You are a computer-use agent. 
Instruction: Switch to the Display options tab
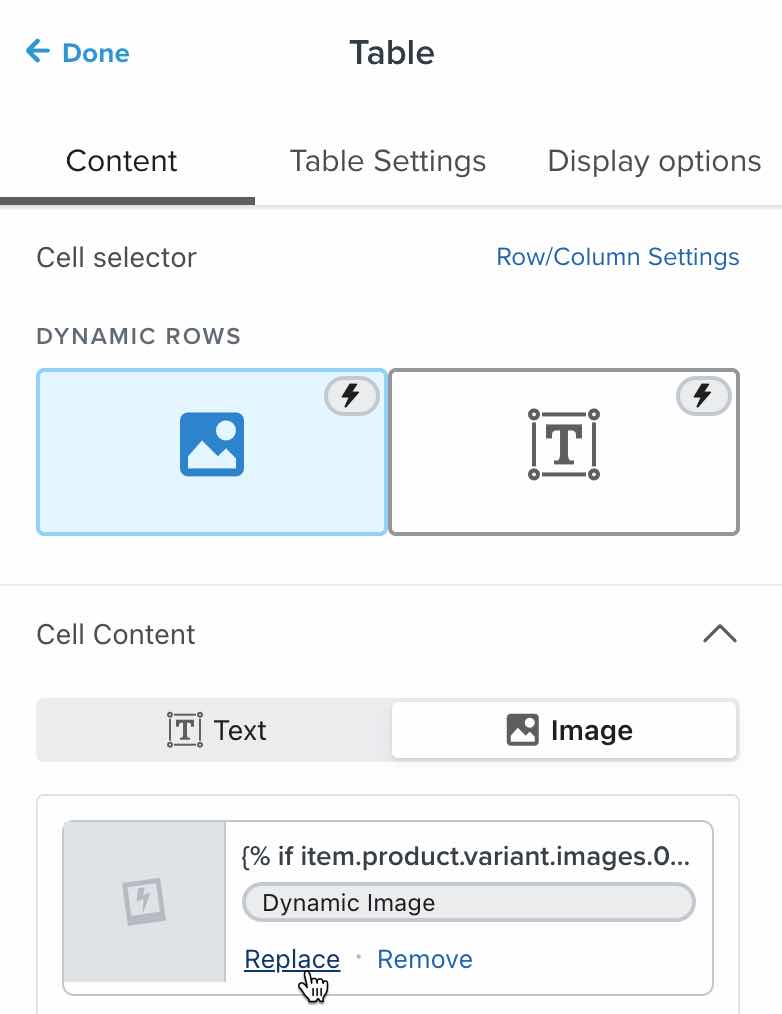click(654, 160)
